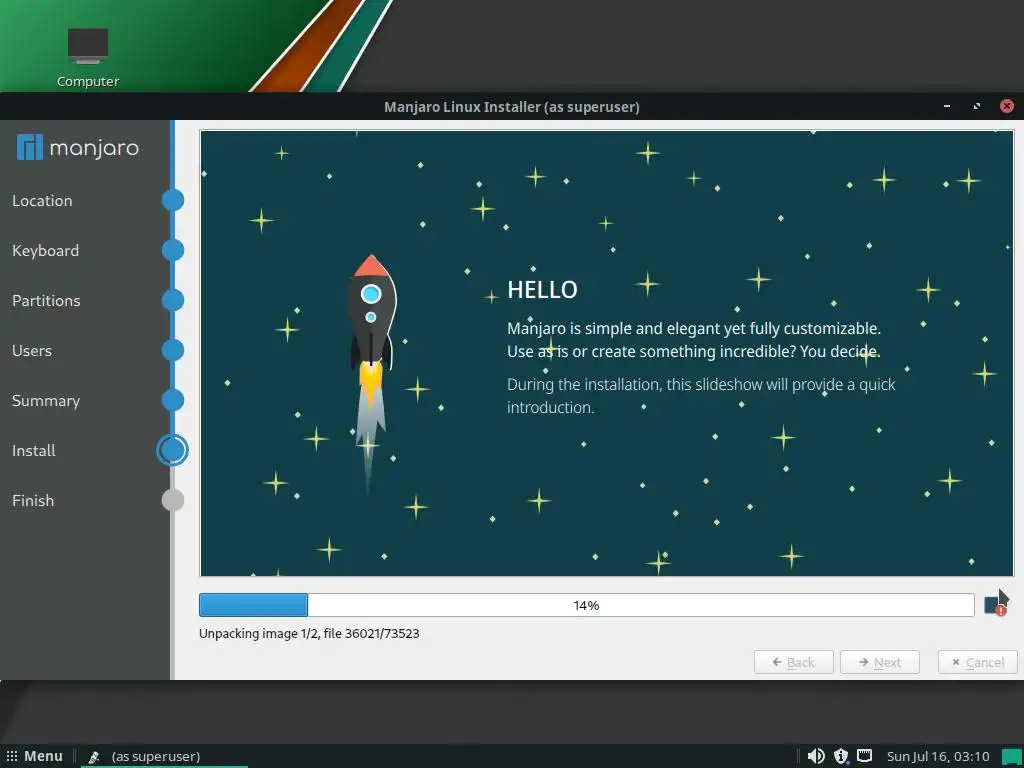
Task: Select the Keyboard step in the sidebar
Action: click(45, 251)
